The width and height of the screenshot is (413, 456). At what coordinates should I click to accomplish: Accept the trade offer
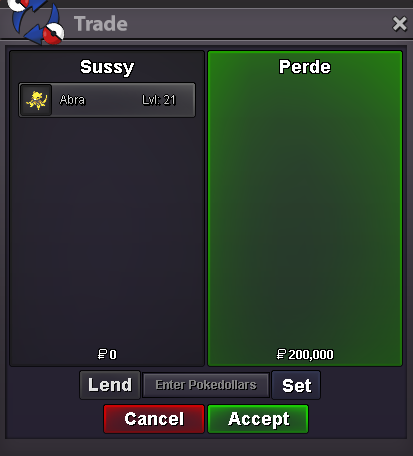(258, 419)
